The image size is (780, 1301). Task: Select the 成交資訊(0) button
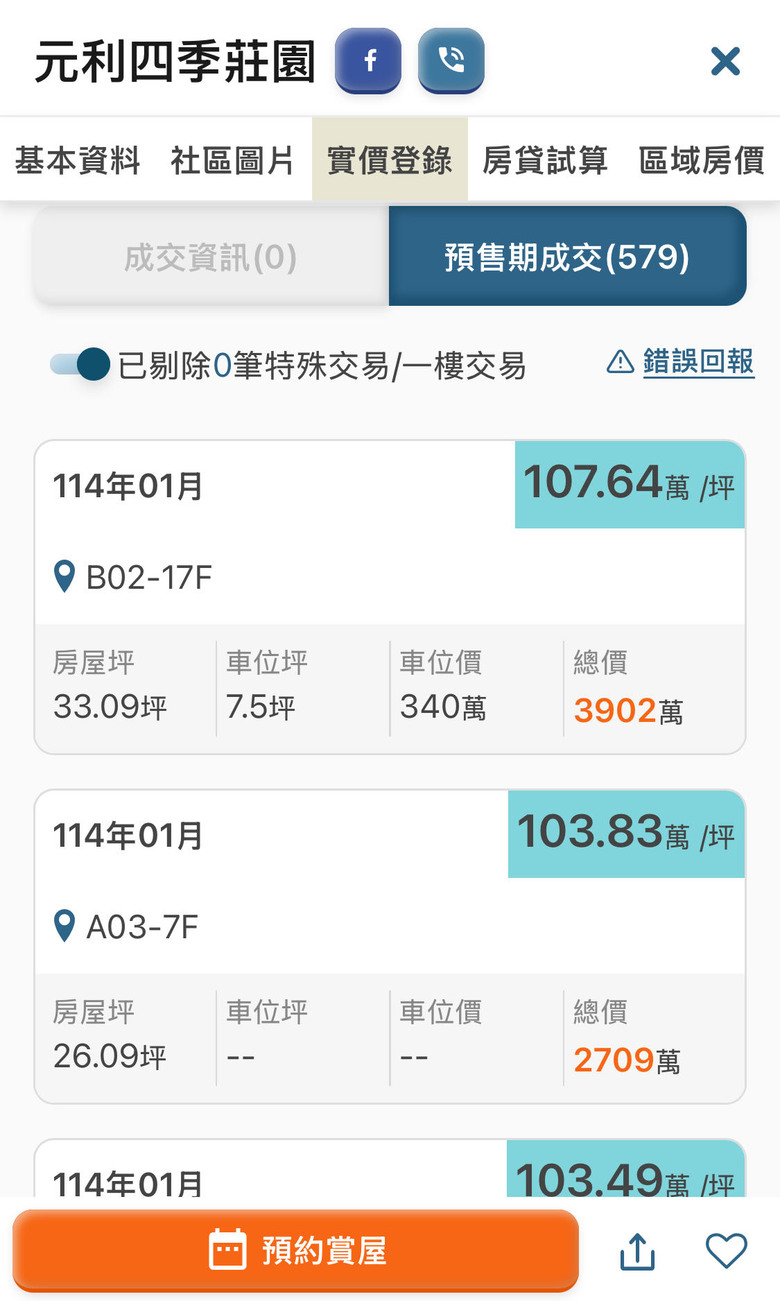(211, 258)
